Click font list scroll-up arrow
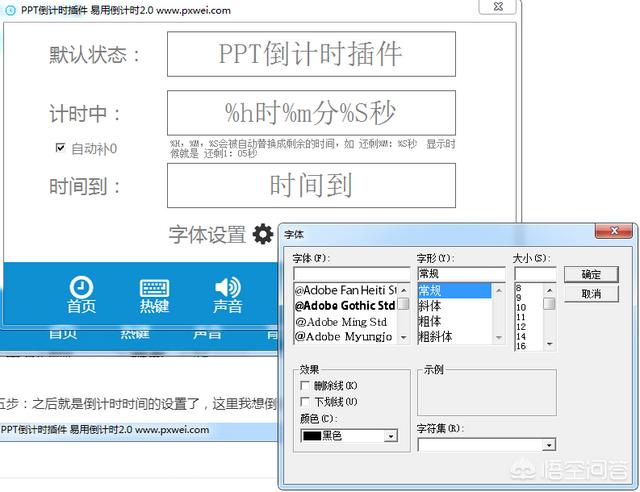 [404, 290]
